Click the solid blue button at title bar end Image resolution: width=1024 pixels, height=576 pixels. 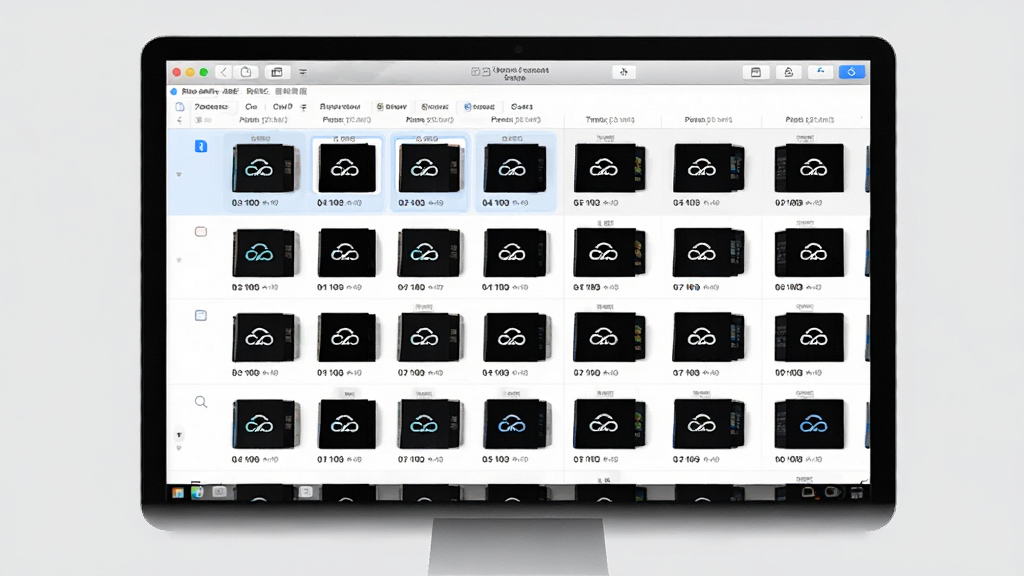click(852, 72)
